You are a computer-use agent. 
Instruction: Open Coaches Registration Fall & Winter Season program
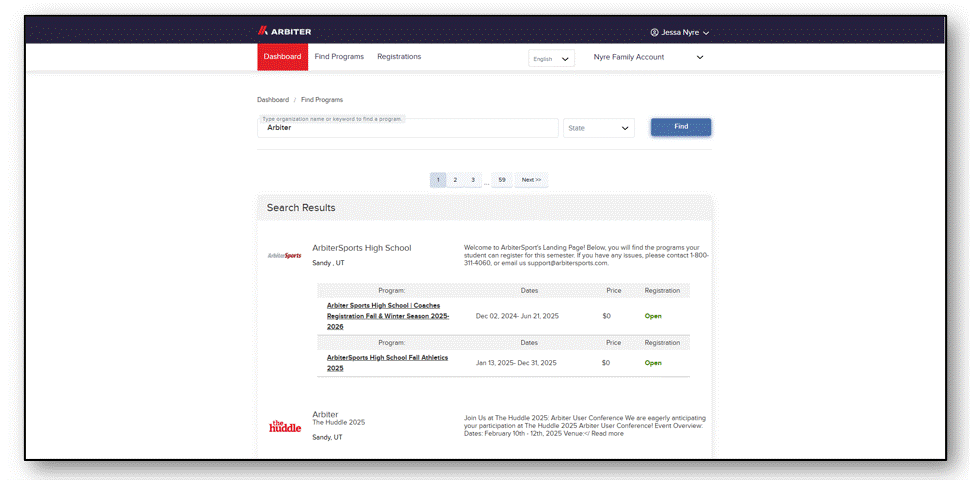click(x=388, y=316)
